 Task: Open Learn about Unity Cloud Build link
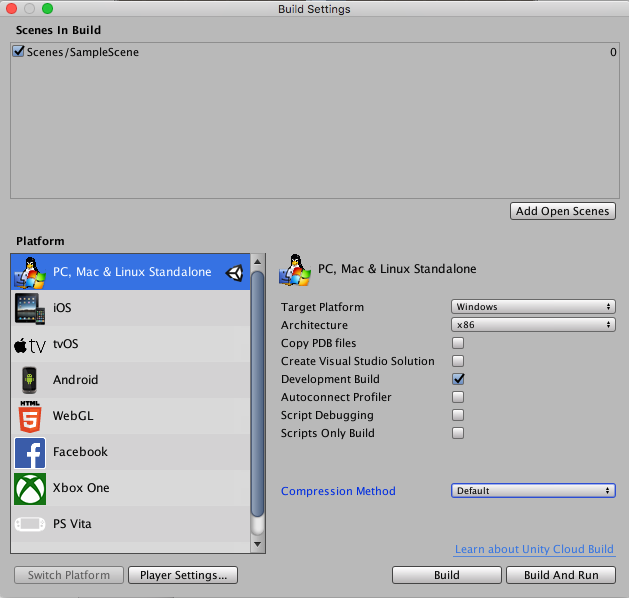534,550
